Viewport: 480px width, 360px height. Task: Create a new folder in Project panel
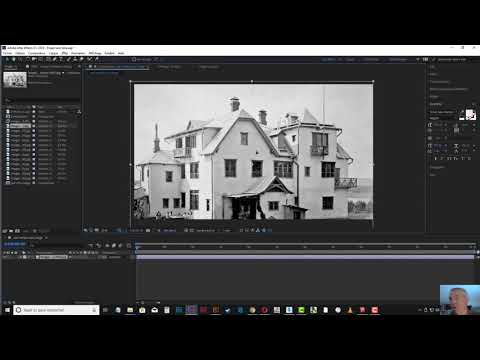pos(11,231)
